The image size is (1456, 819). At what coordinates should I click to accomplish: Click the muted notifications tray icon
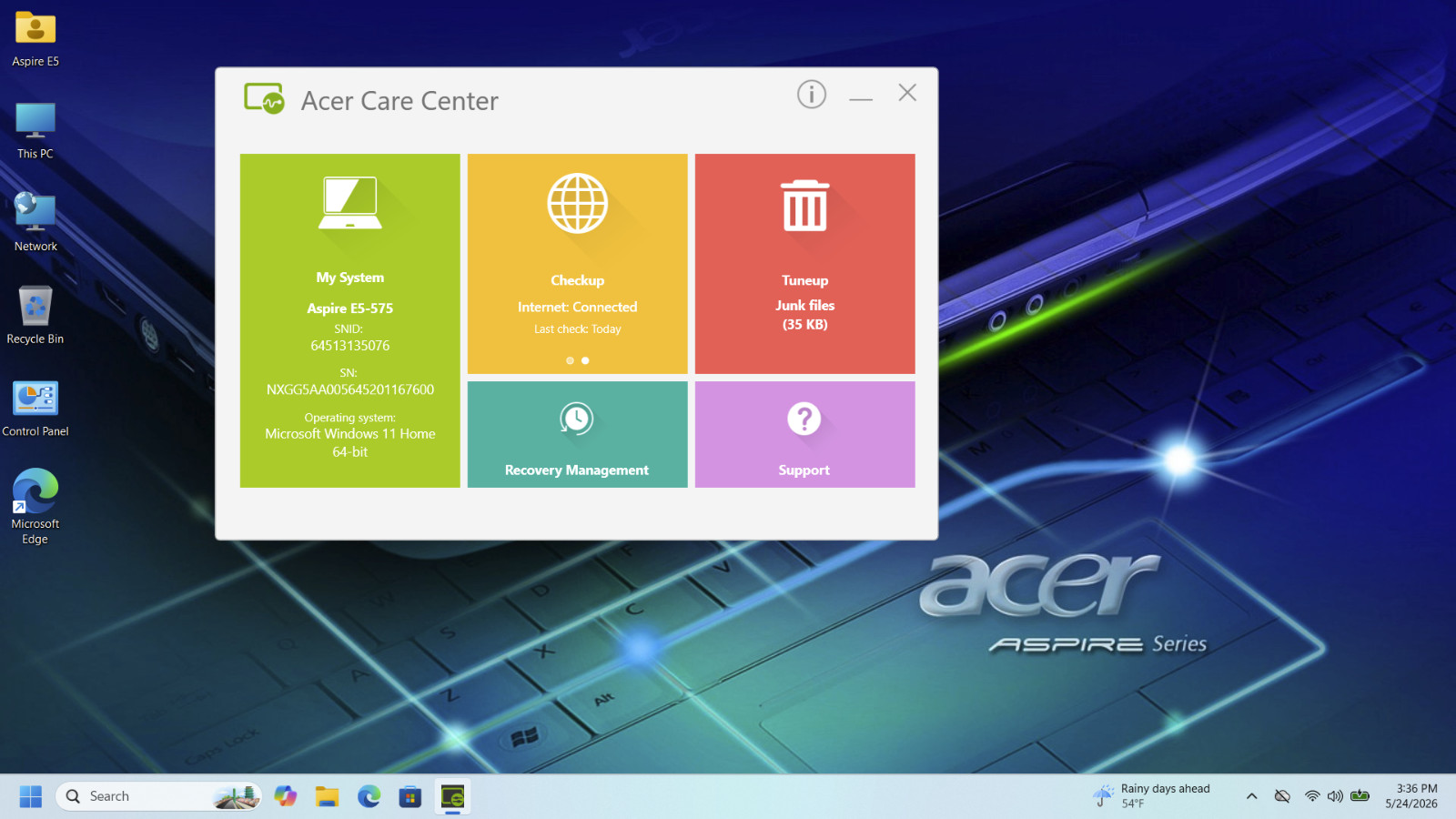point(1282,796)
